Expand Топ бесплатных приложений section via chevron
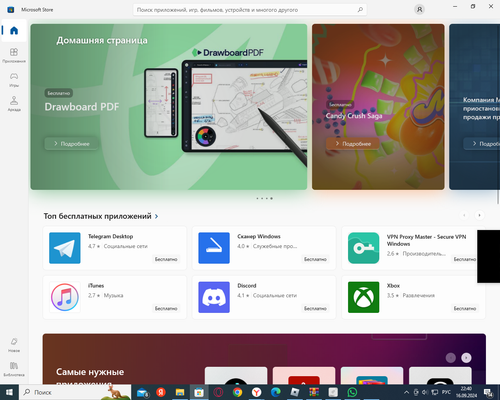Viewport: 500px width, 400px height. click(156, 217)
